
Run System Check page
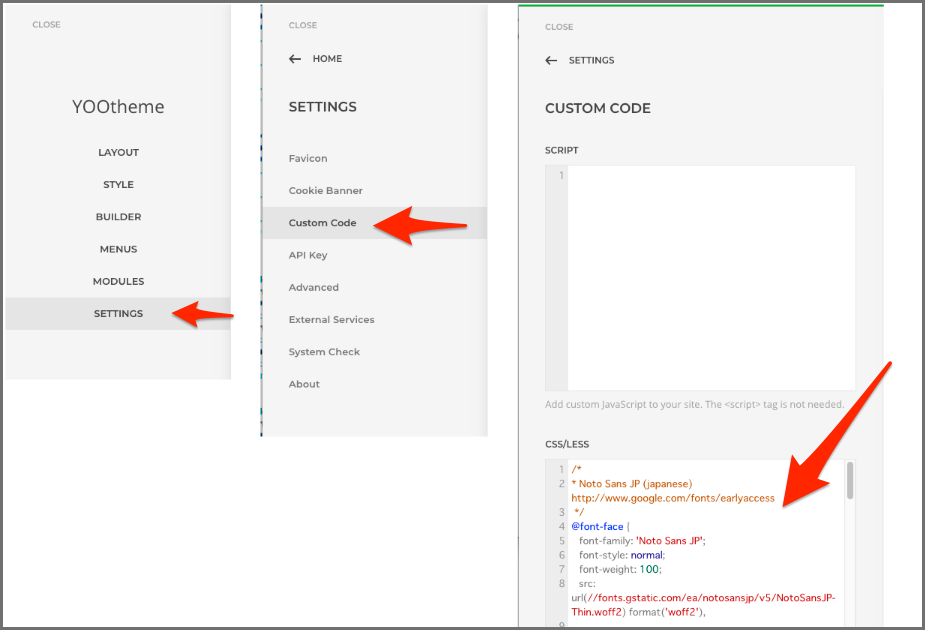pos(324,352)
